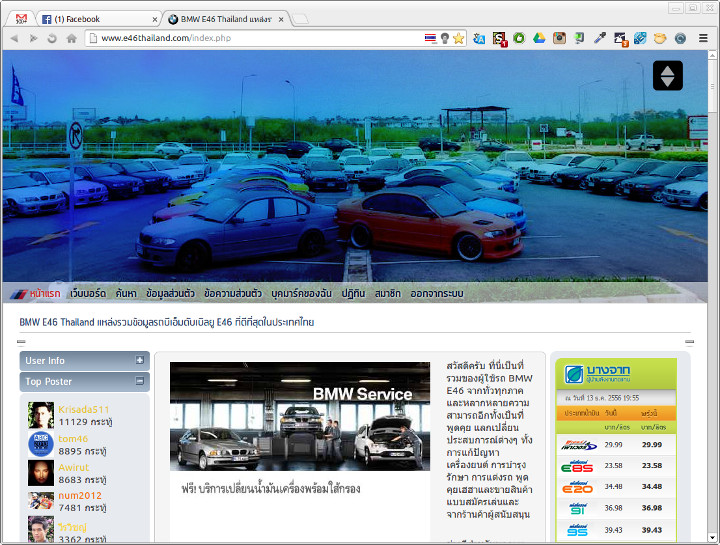
Task: Open the ปฏิทิน calendar menu item
Action: (353, 293)
